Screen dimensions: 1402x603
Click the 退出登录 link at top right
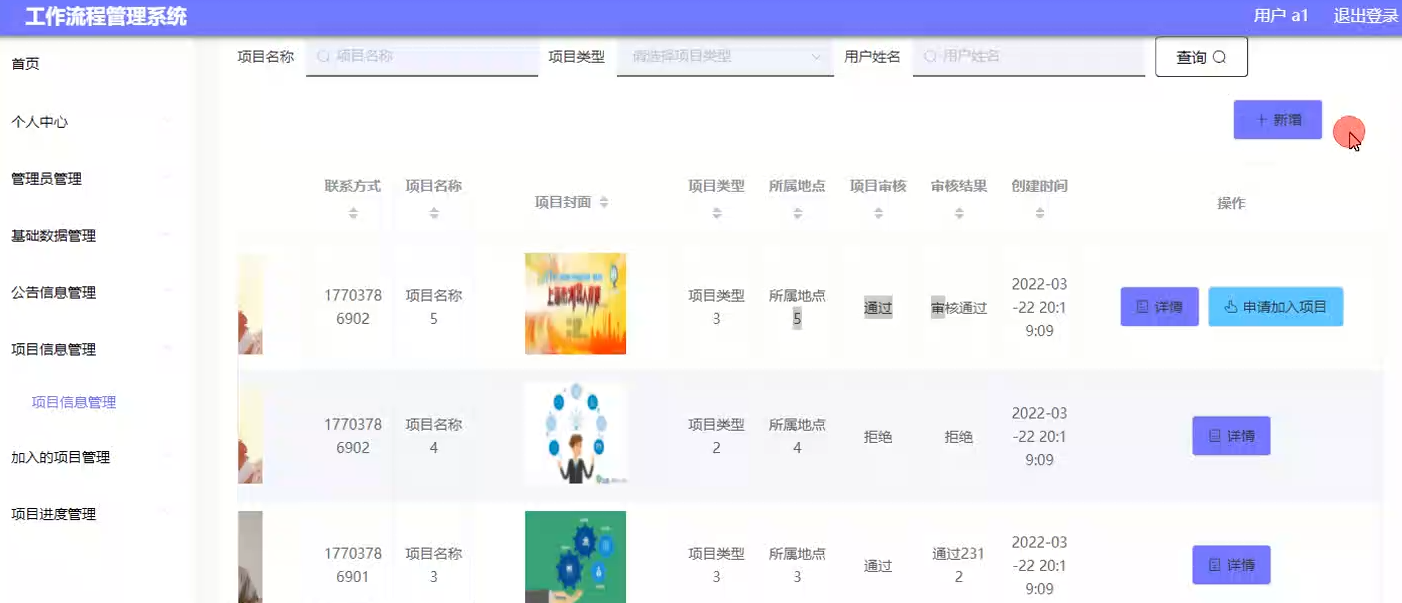1366,16
